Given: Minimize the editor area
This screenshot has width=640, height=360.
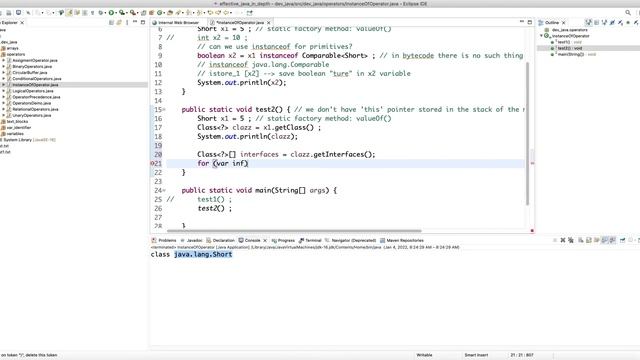Looking at the screenshot, I should pos(522,22).
